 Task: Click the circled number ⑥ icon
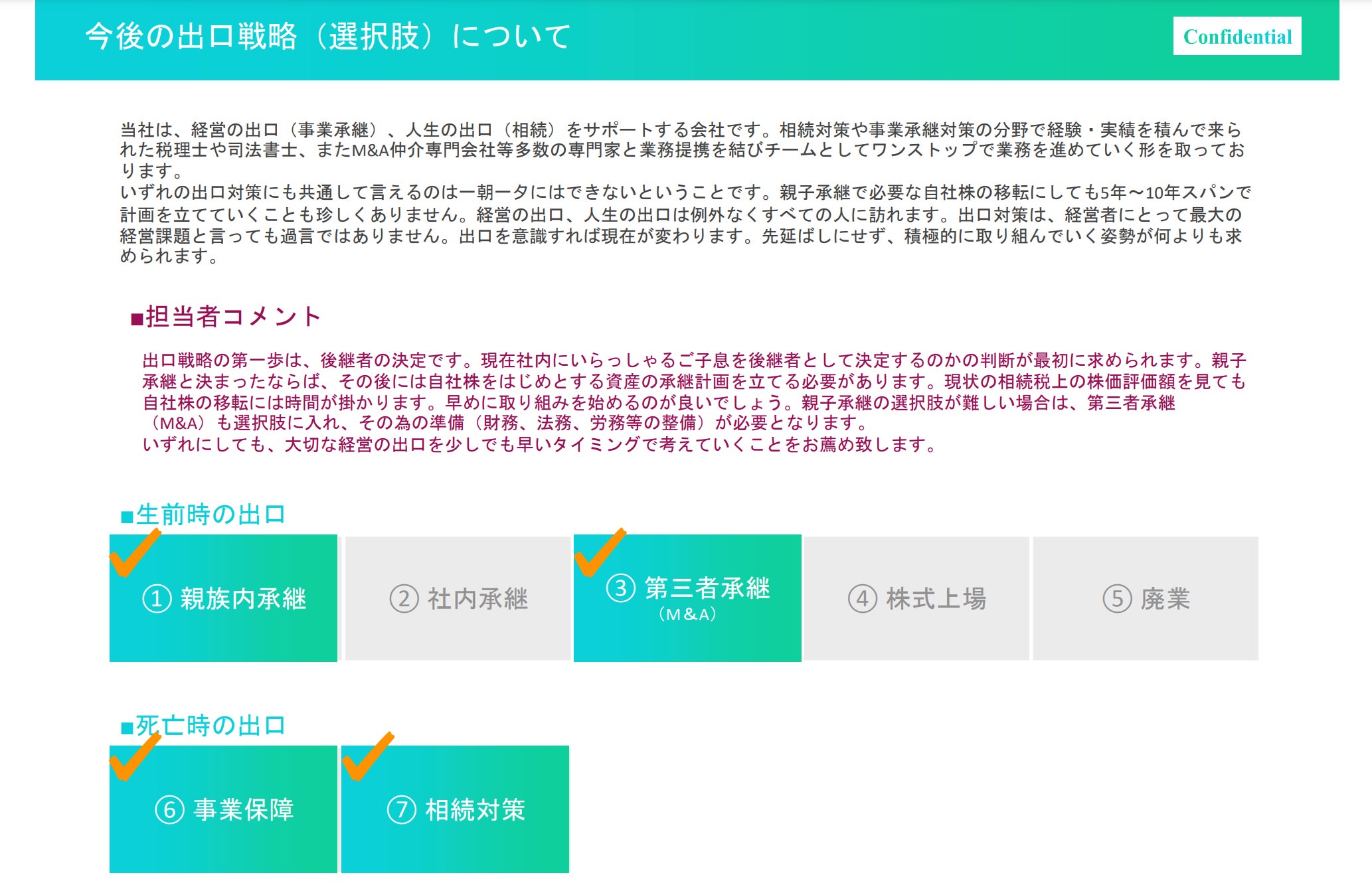(169, 810)
